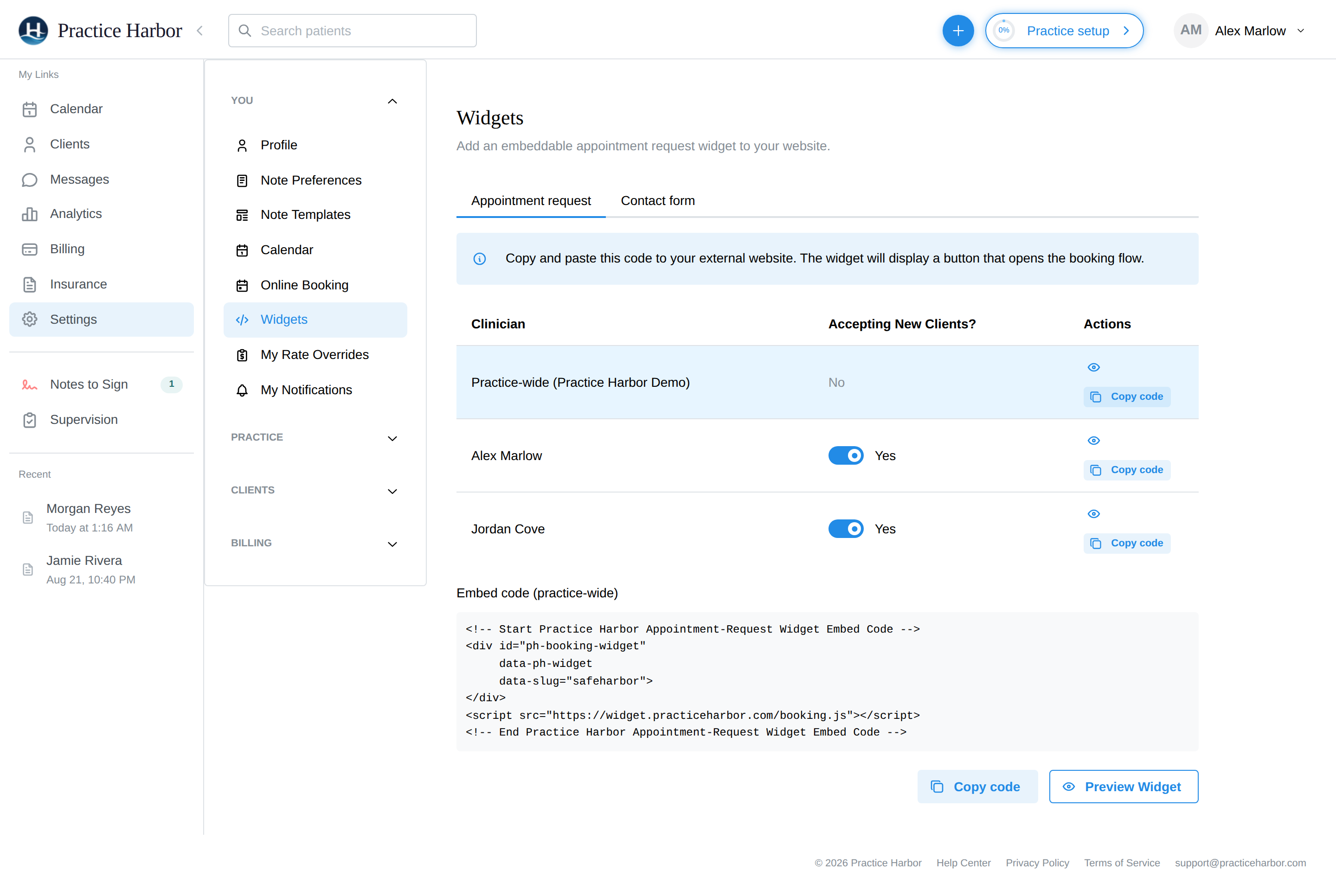This screenshot has width=1336, height=896.
Task: Go to Analytics
Action: (101, 214)
